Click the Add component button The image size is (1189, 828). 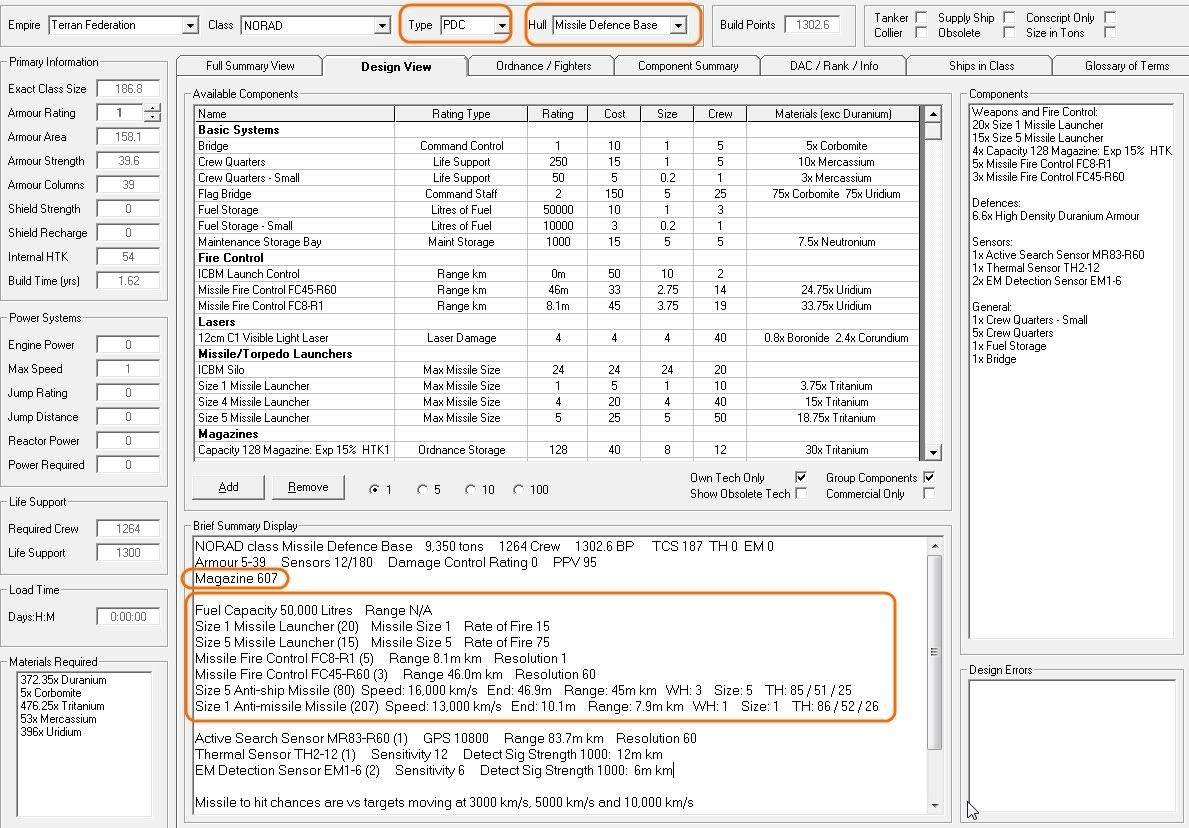click(x=228, y=488)
